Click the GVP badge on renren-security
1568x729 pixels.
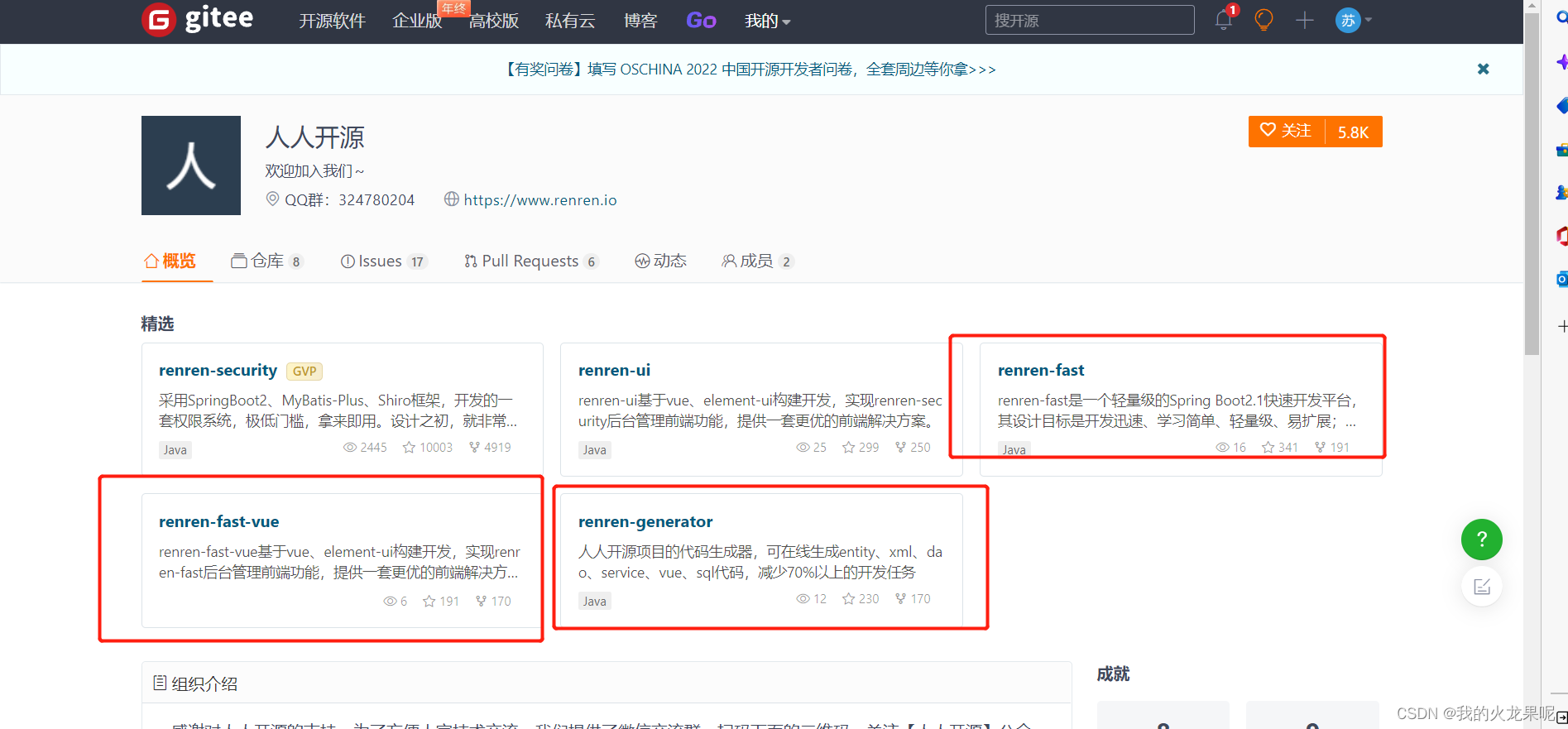(x=304, y=372)
